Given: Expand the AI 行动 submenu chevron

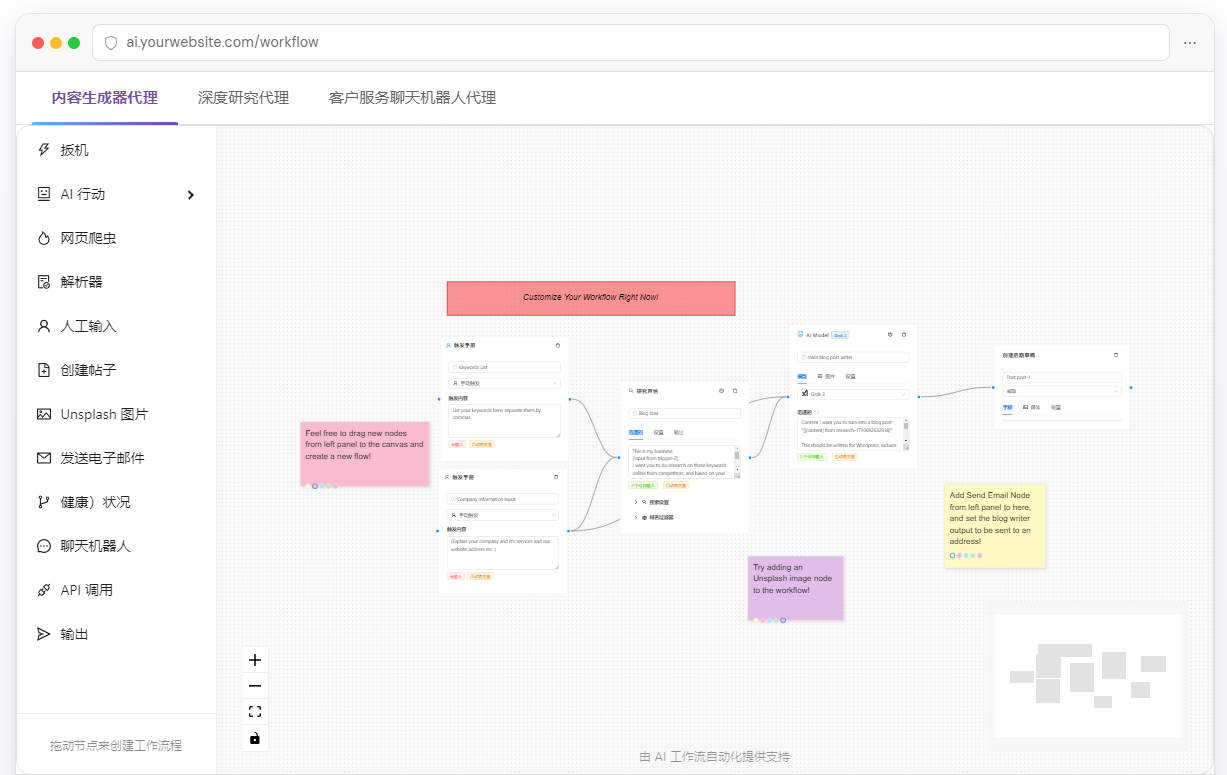Looking at the screenshot, I should tap(190, 195).
